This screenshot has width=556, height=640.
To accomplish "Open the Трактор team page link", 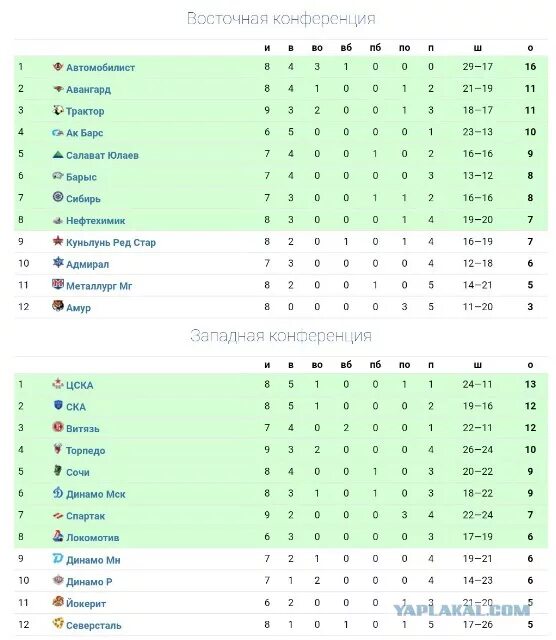I will 85,111.
